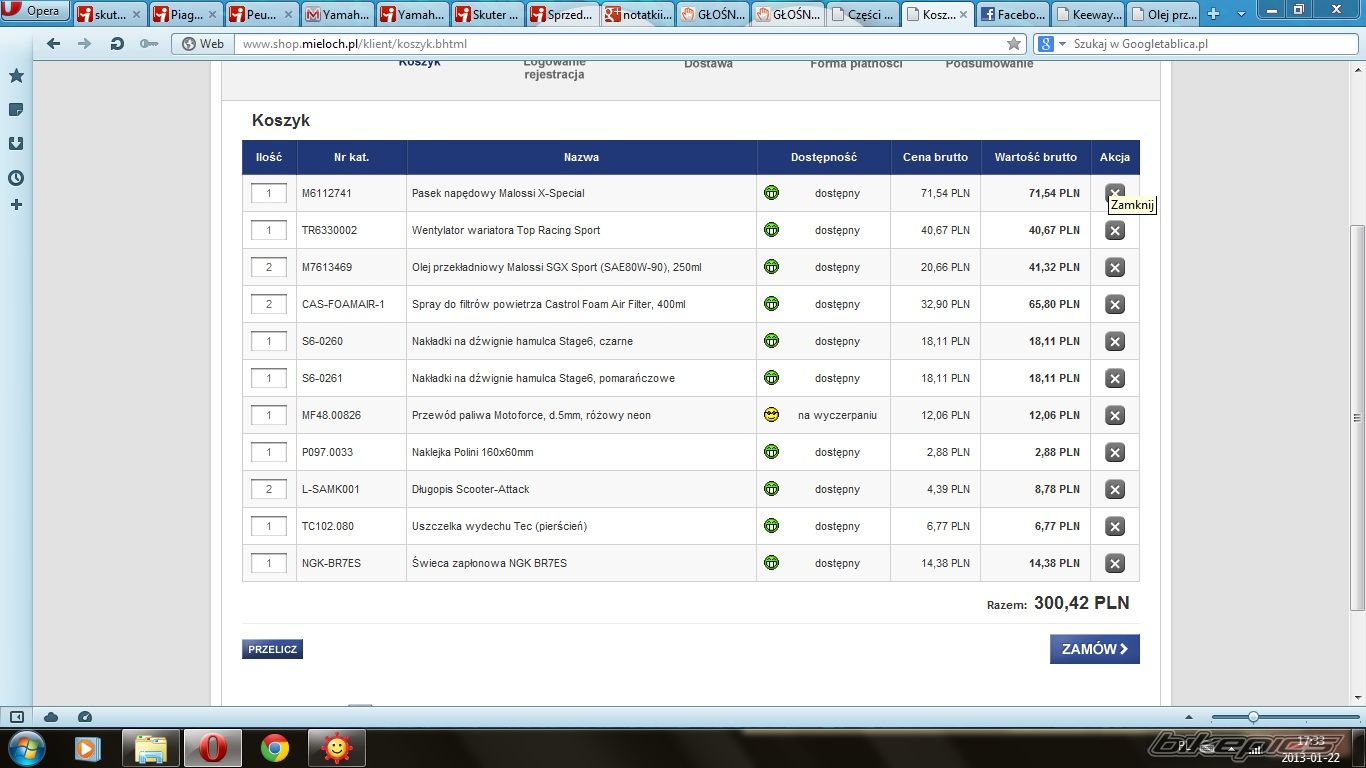The width and height of the screenshot is (1366, 768).
Task: Switch to the Skuter... tab
Action: (487, 15)
